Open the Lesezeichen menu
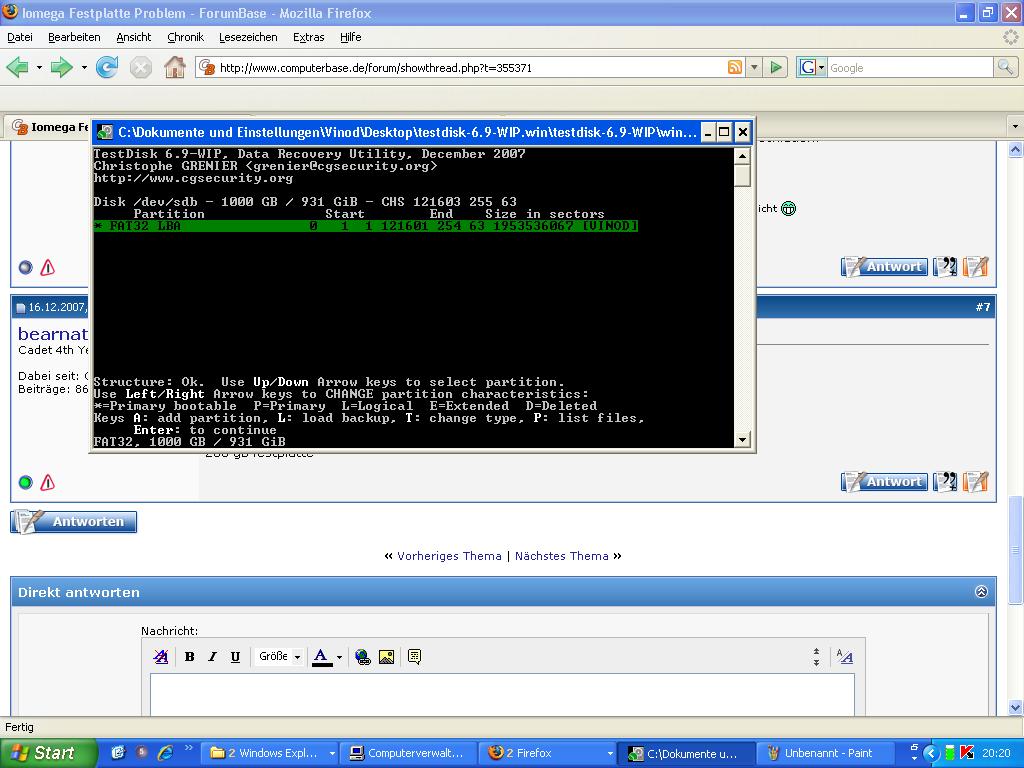The width and height of the screenshot is (1024, 768). 248,37
